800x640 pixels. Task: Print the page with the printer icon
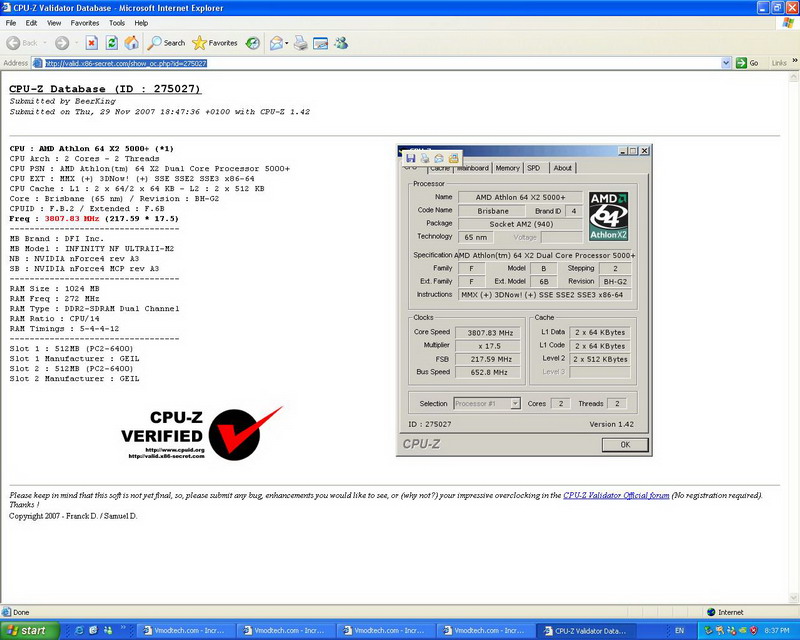(301, 43)
